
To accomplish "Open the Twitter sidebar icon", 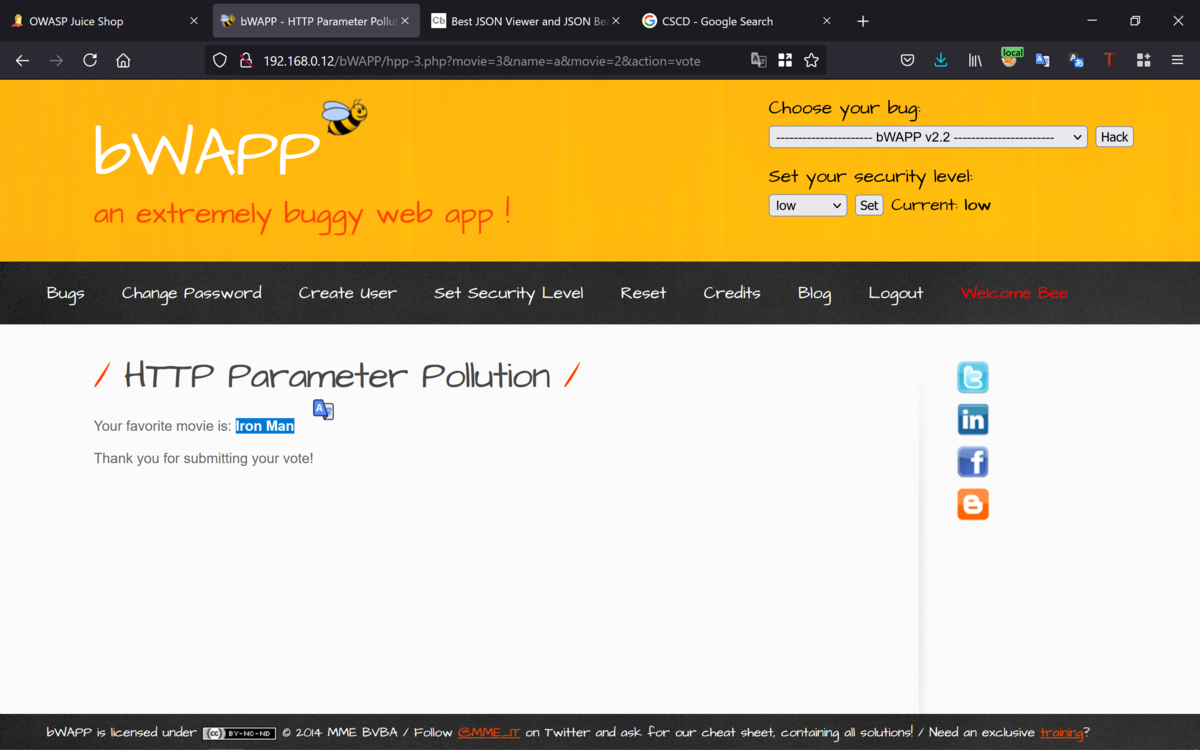I will coord(973,377).
